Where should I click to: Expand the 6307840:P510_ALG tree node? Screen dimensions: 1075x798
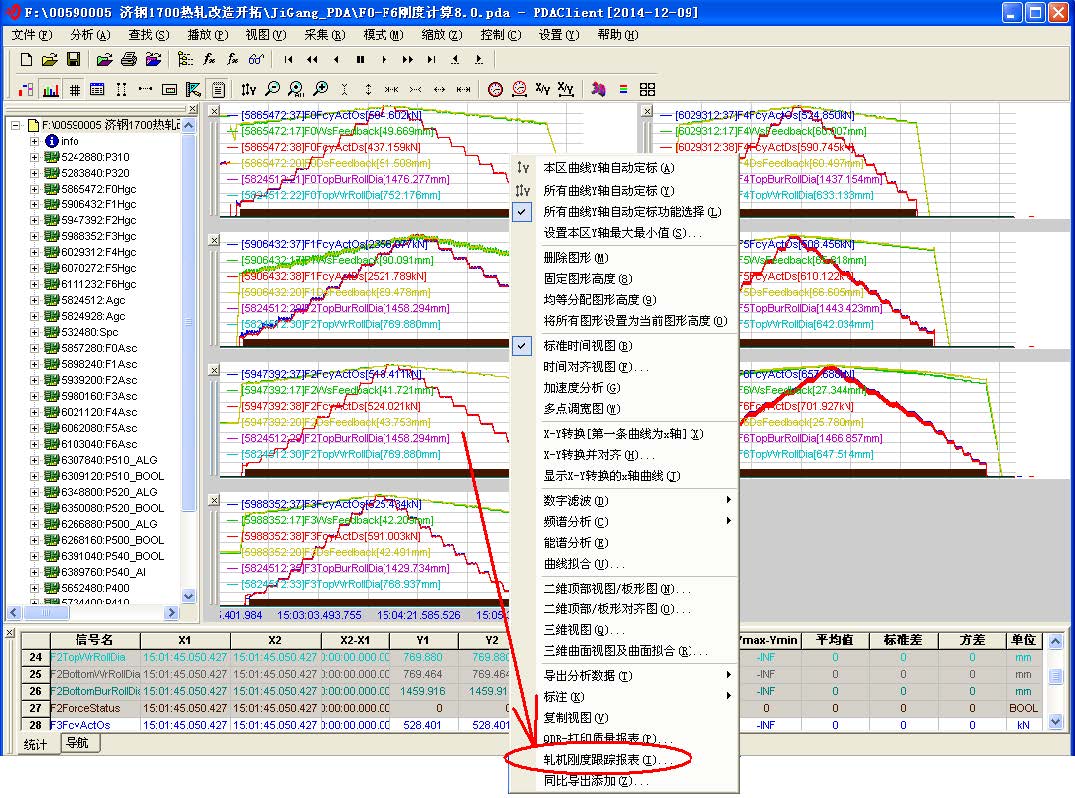37,461
